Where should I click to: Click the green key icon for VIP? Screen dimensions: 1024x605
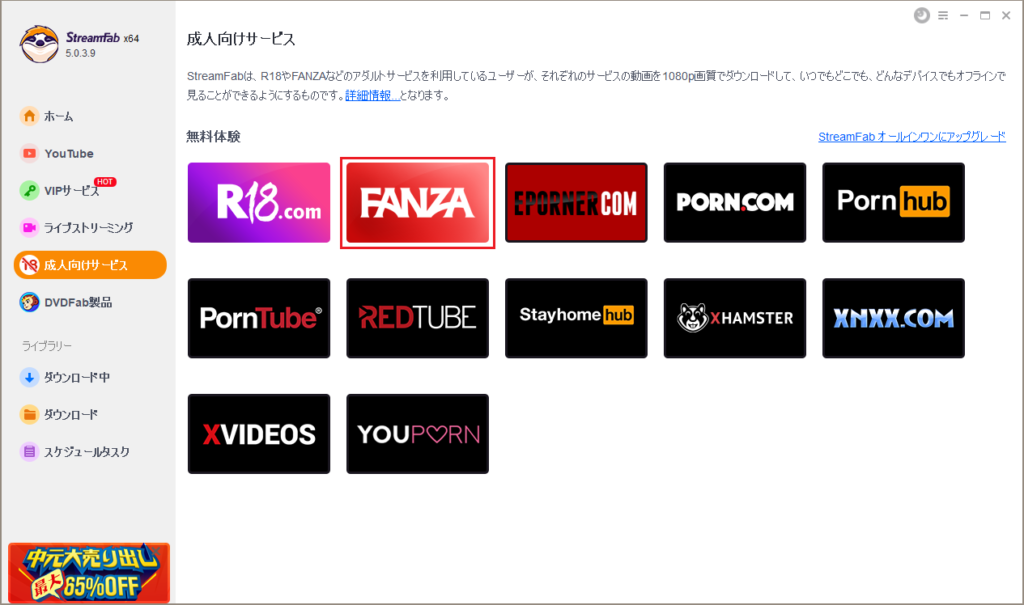29,191
